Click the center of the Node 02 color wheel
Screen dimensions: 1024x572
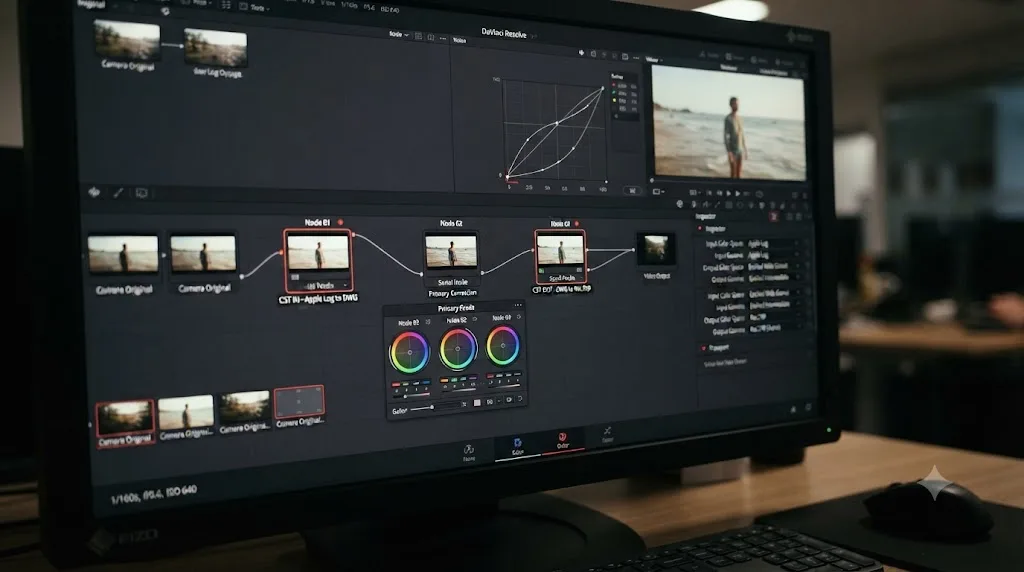(x=457, y=349)
